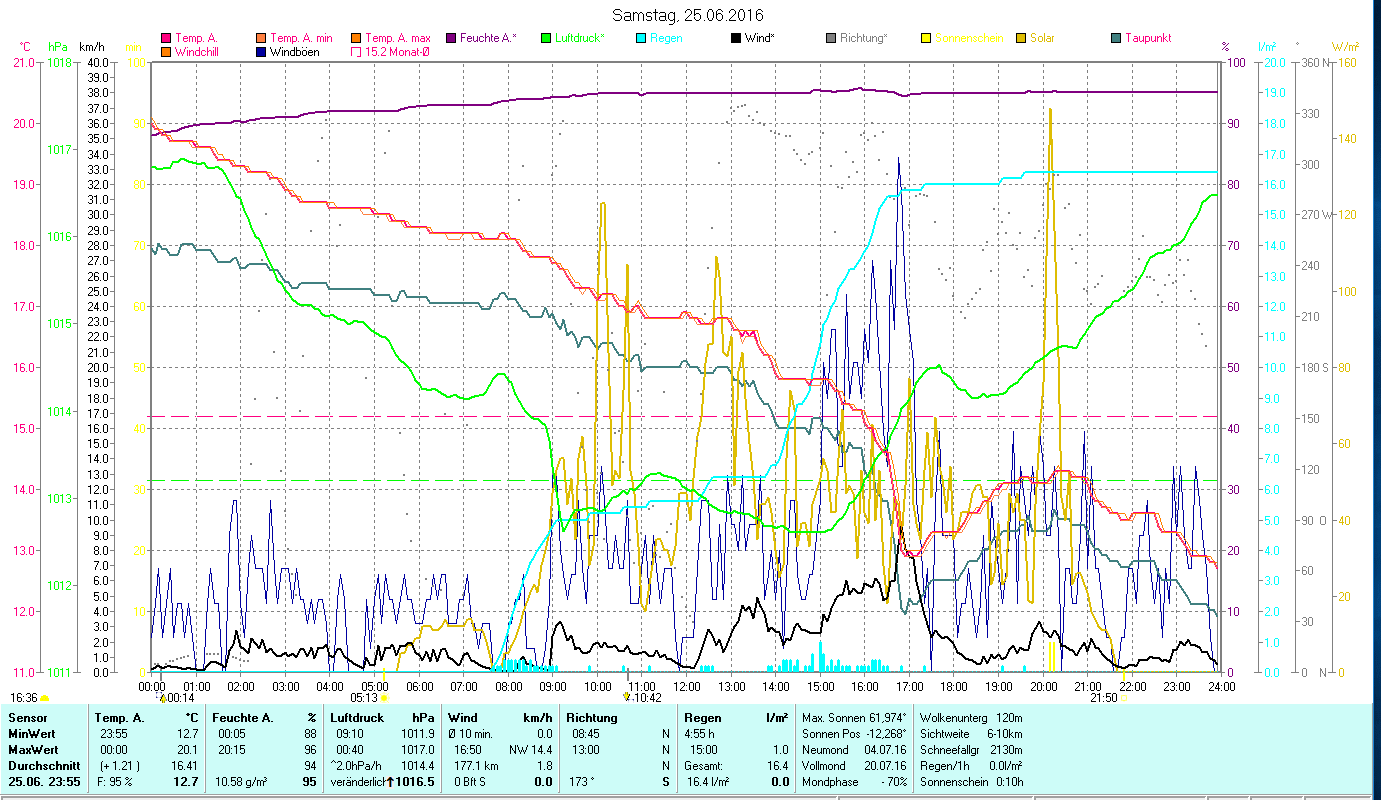Click the Durchschnitt row label
Screen dimensions: 1381x800
[44, 766]
